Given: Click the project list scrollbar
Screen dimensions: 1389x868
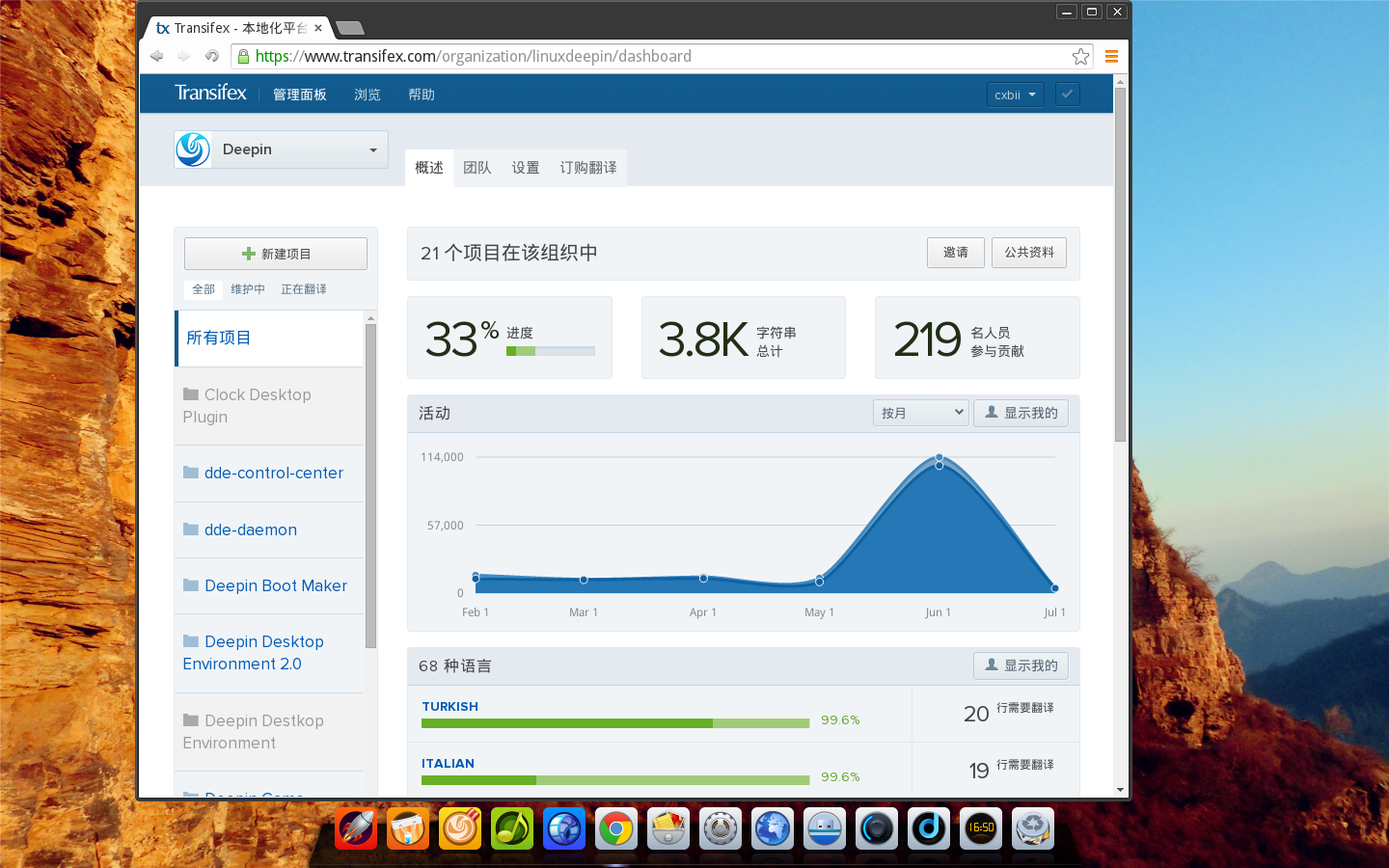Looking at the screenshot, I should tap(370, 487).
